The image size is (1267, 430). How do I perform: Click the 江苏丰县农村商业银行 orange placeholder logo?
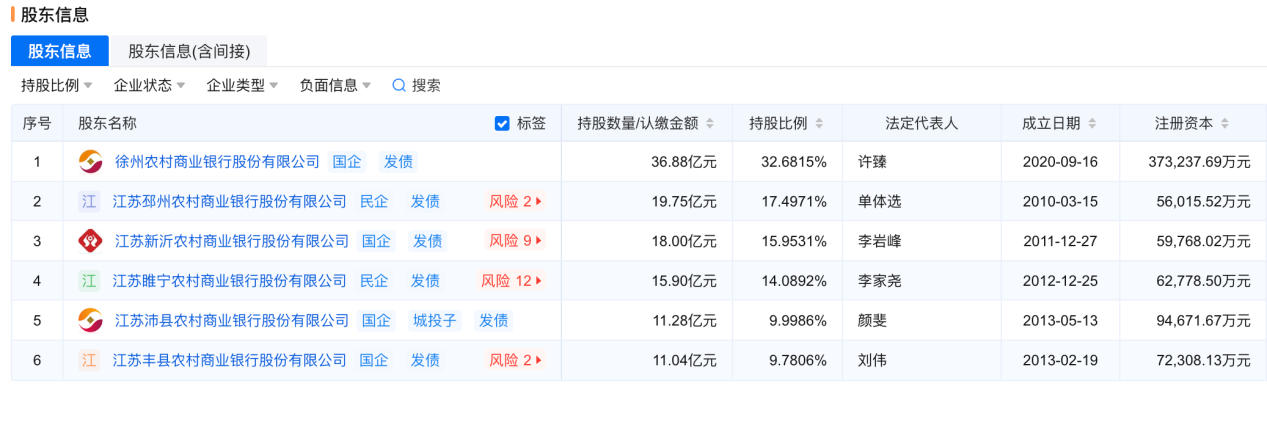pyautogui.click(x=89, y=360)
